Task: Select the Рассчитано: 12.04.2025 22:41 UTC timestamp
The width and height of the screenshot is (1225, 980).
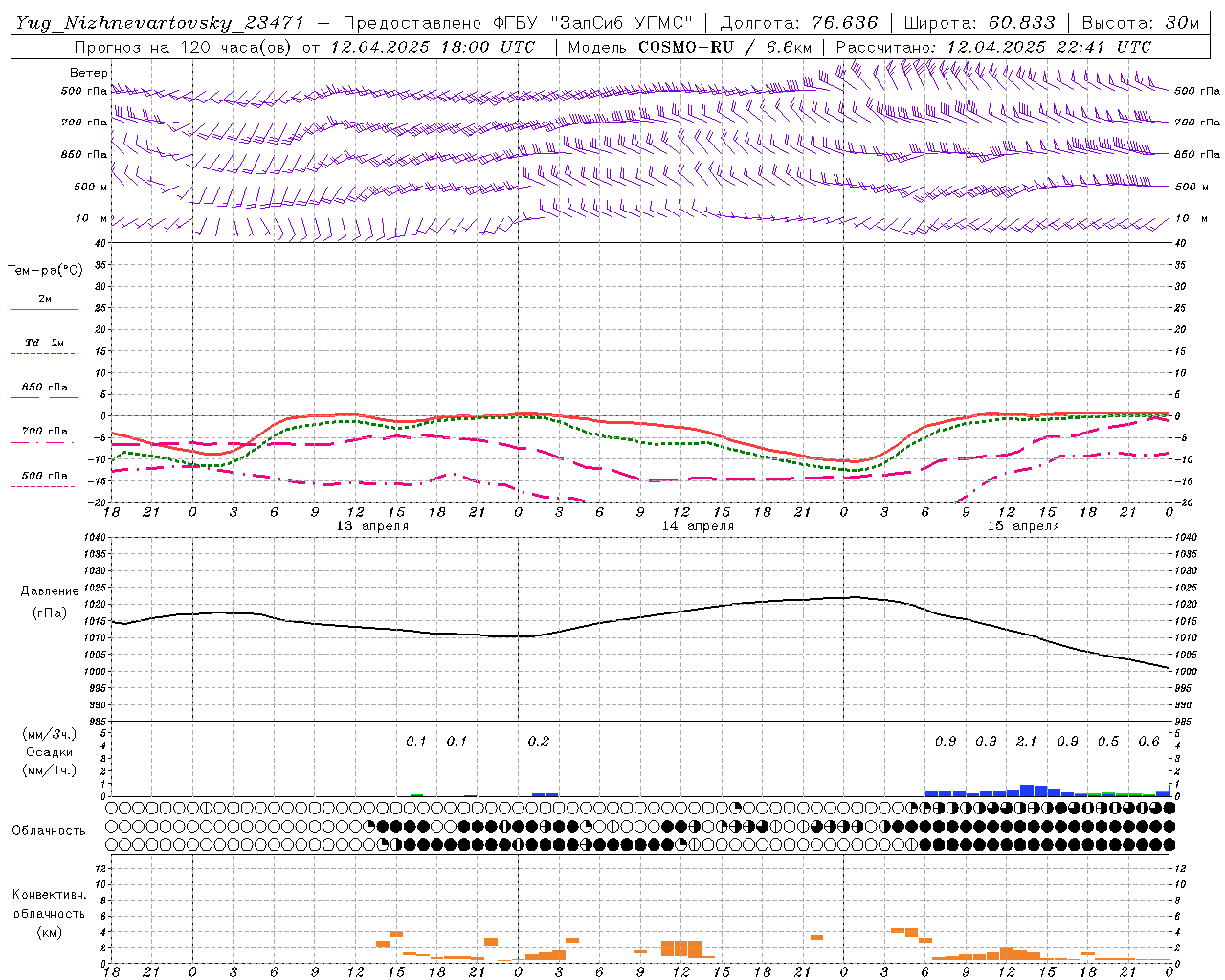Action: (x=993, y=47)
